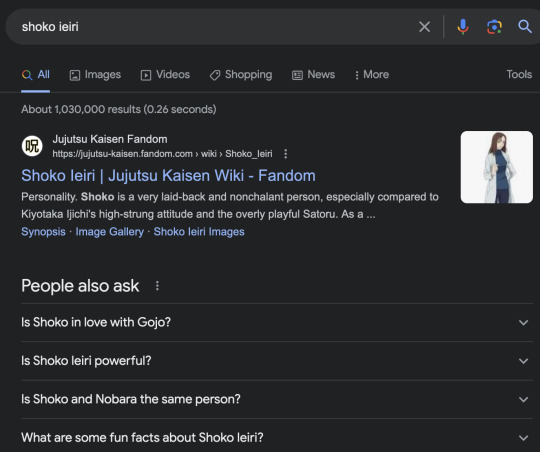Click the 'People also ask' heading
Screen dimensions: 540x452
point(80,286)
